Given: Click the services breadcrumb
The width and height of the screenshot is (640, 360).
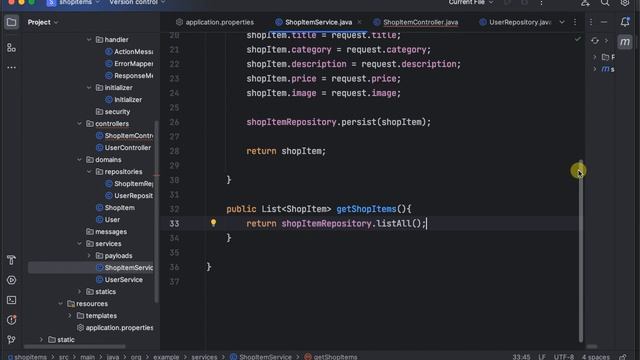Looking at the screenshot, I should pyautogui.click(x=204, y=357).
